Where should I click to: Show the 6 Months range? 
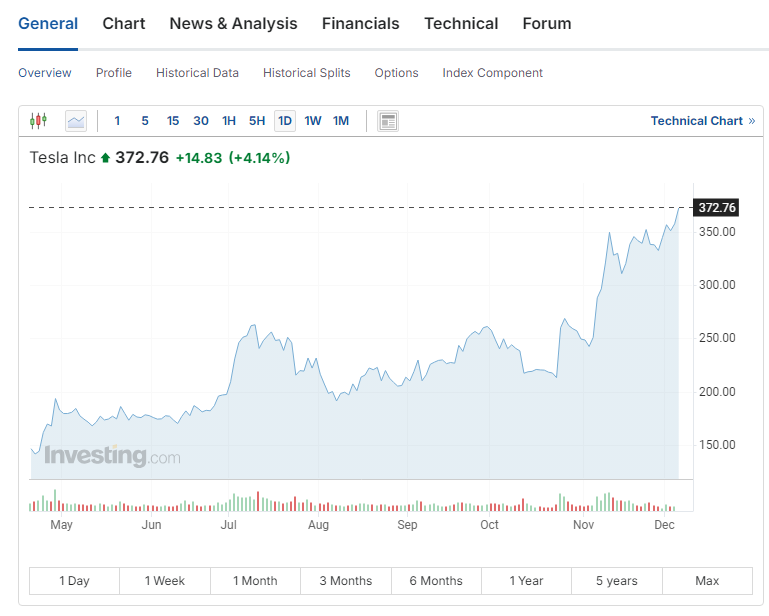[436, 581]
